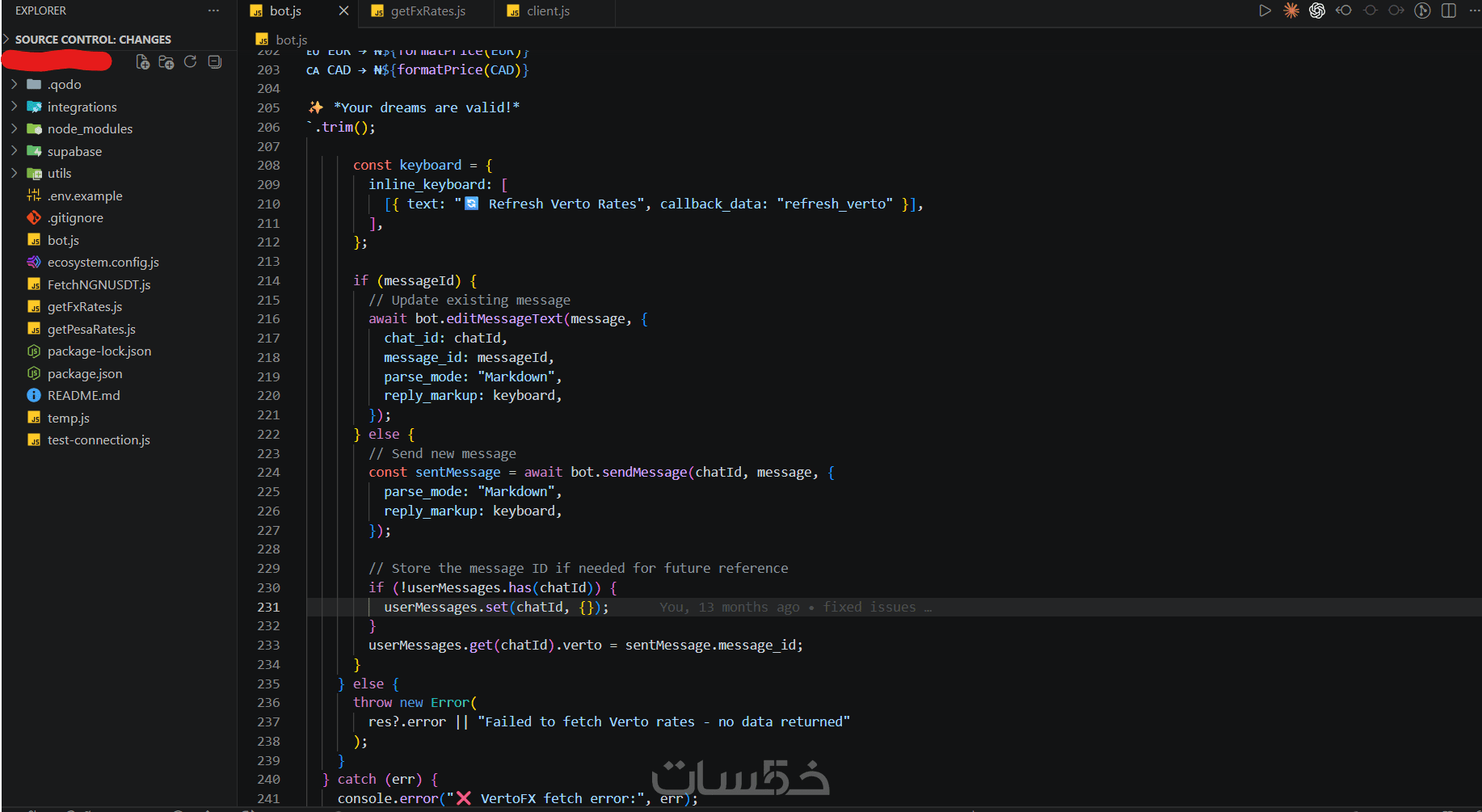This screenshot has width=1482, height=812.
Task: Click line number 231 in the gutter
Action: point(268,607)
